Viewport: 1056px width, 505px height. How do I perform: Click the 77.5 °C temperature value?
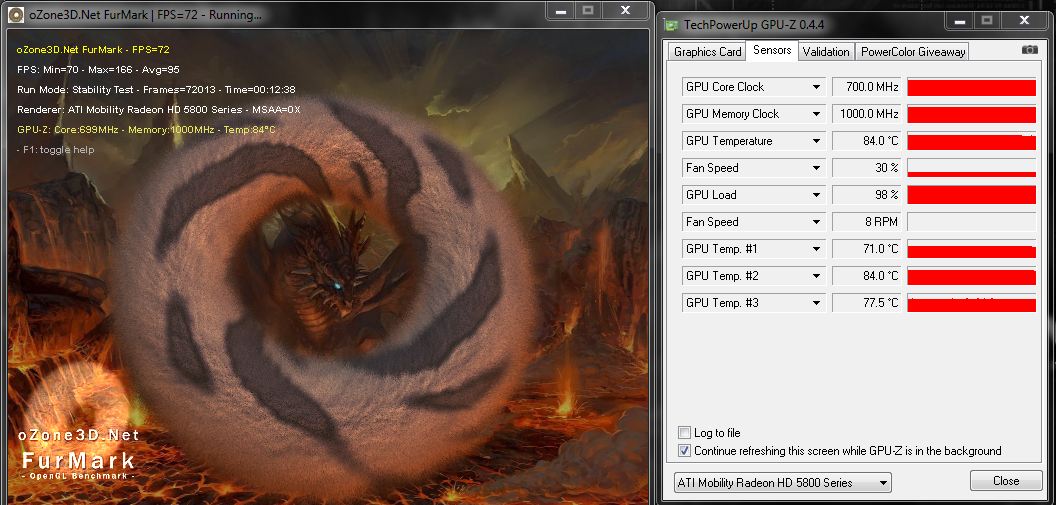click(x=866, y=303)
